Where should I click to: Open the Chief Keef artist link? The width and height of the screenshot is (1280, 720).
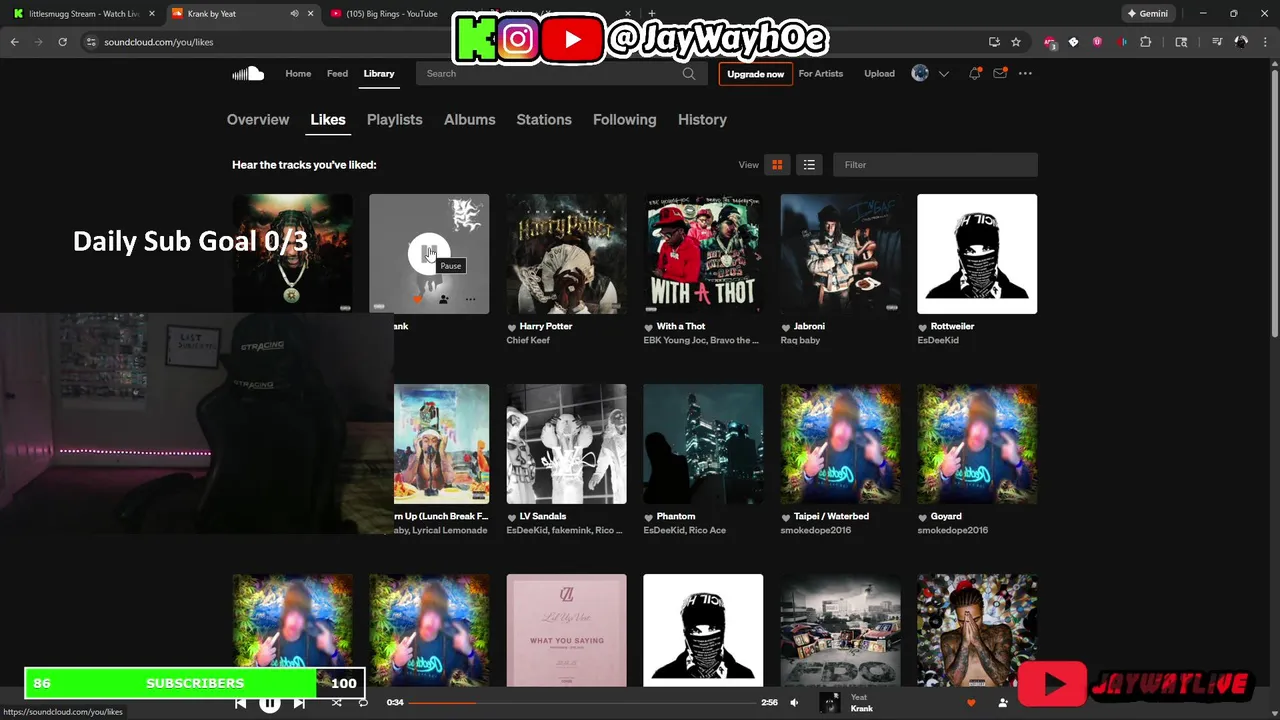[x=528, y=340]
